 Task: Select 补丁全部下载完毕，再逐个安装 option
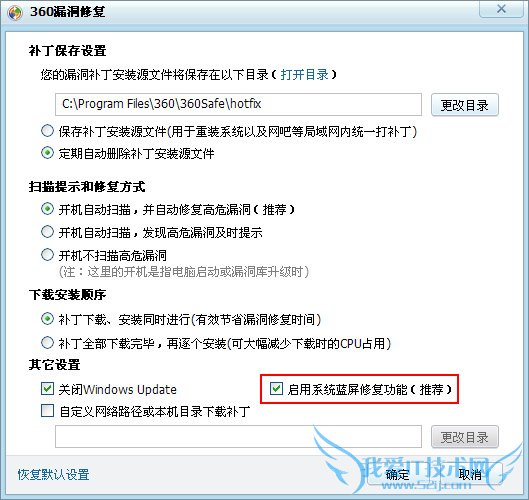[47, 343]
